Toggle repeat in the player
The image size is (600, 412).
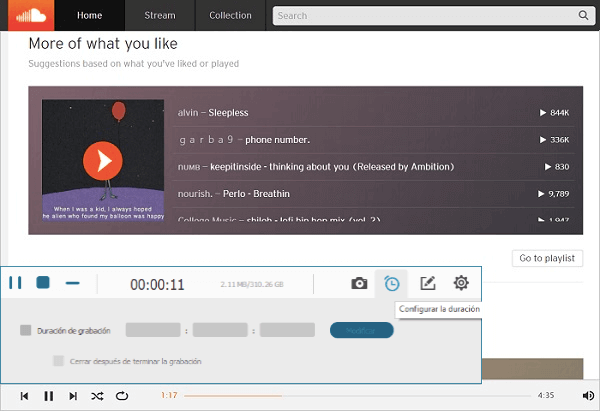(122, 396)
